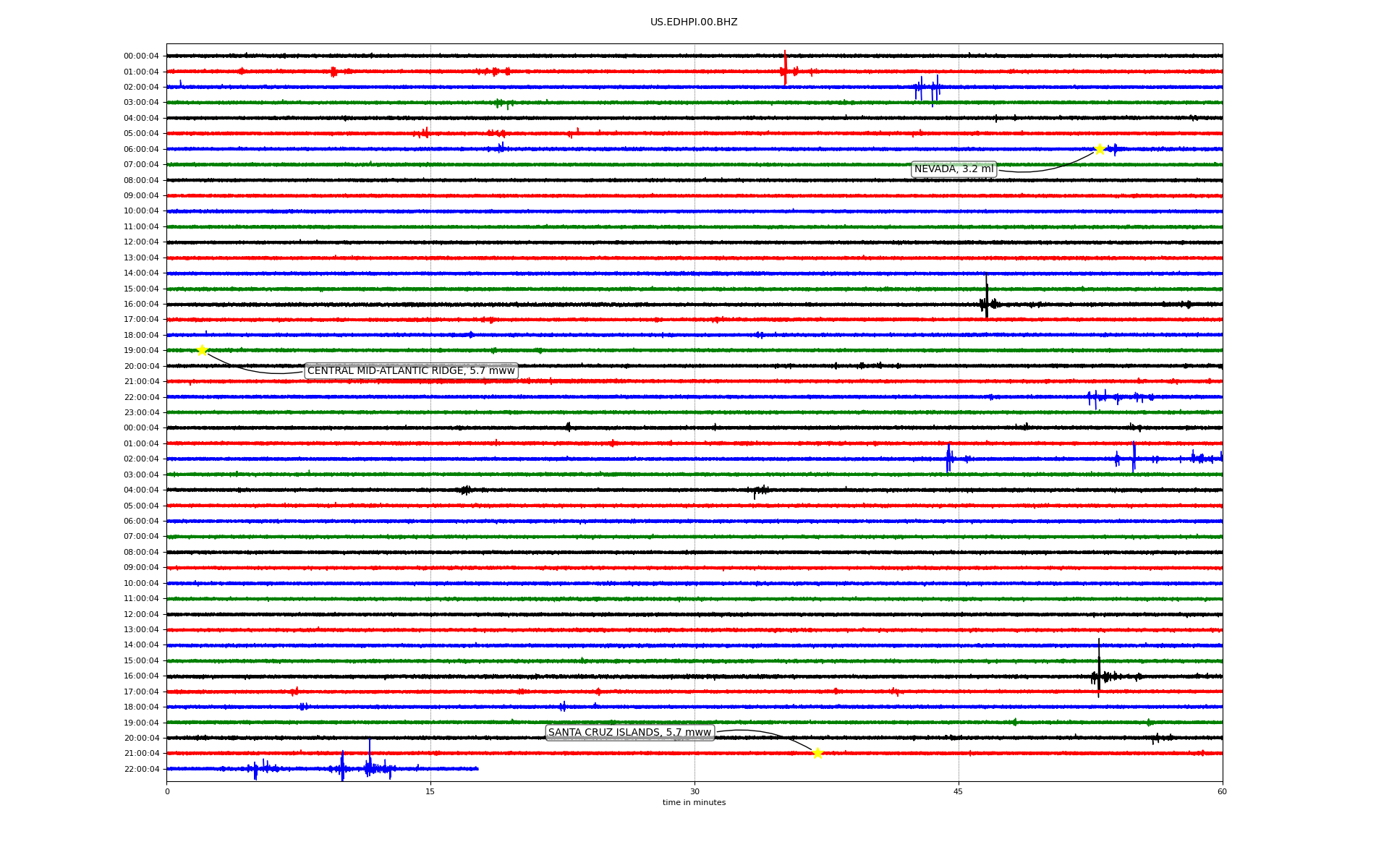Click the blue burst on the first 02:00:04 trace
This screenshot has height=868, width=1389.
coord(927,88)
